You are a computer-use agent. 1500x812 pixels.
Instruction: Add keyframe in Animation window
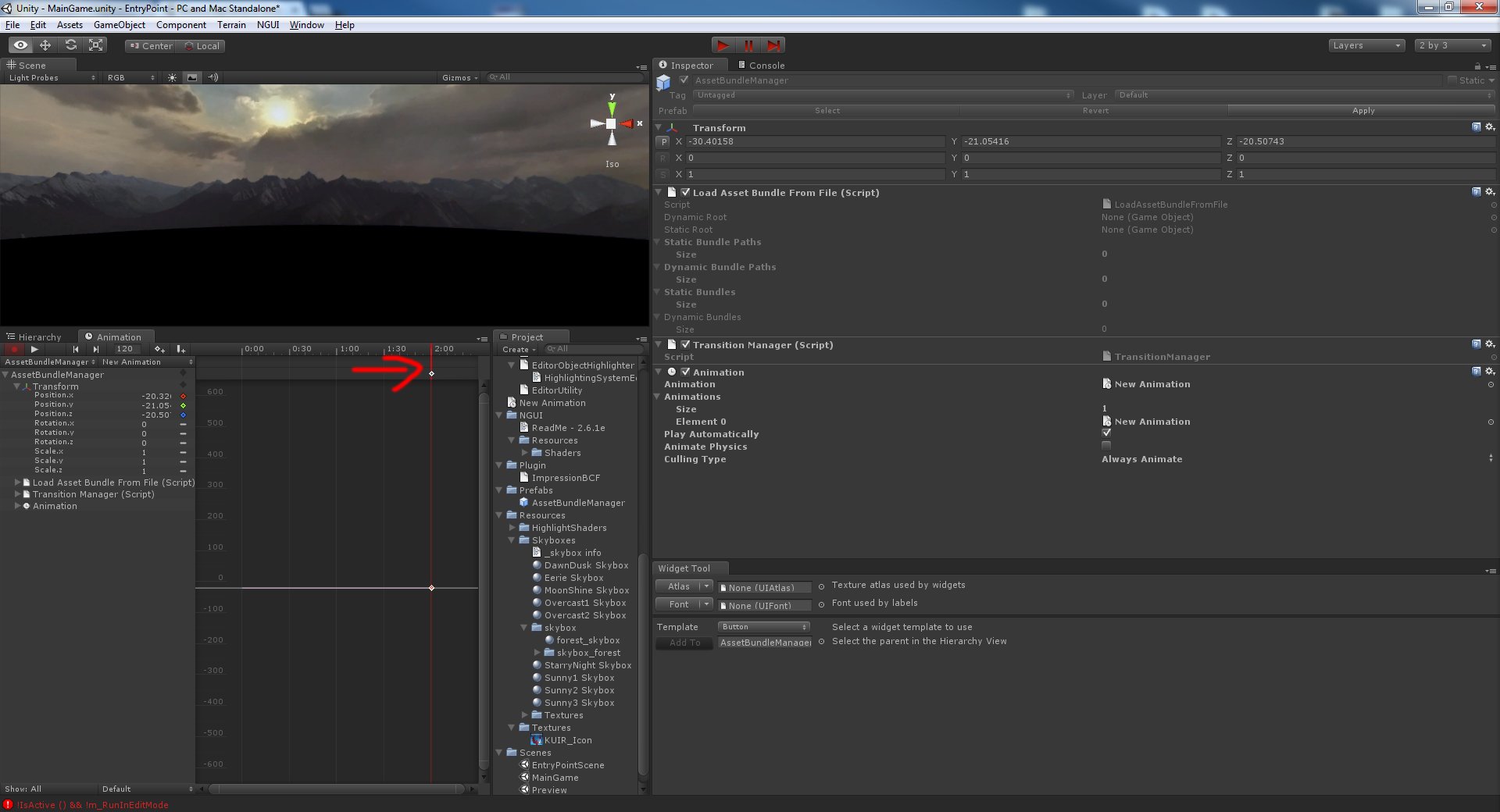159,349
